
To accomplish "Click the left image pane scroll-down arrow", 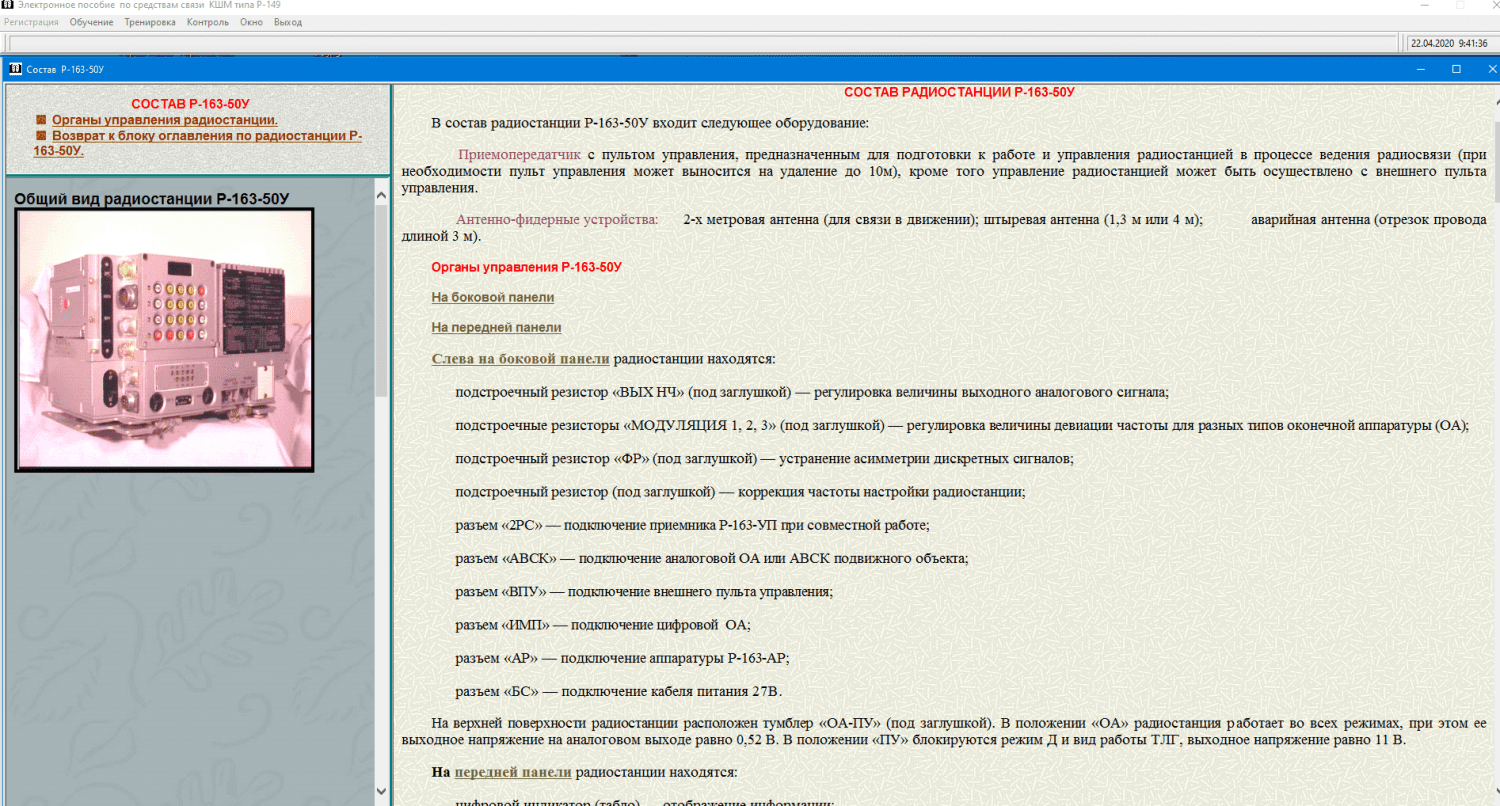I will (x=381, y=793).
